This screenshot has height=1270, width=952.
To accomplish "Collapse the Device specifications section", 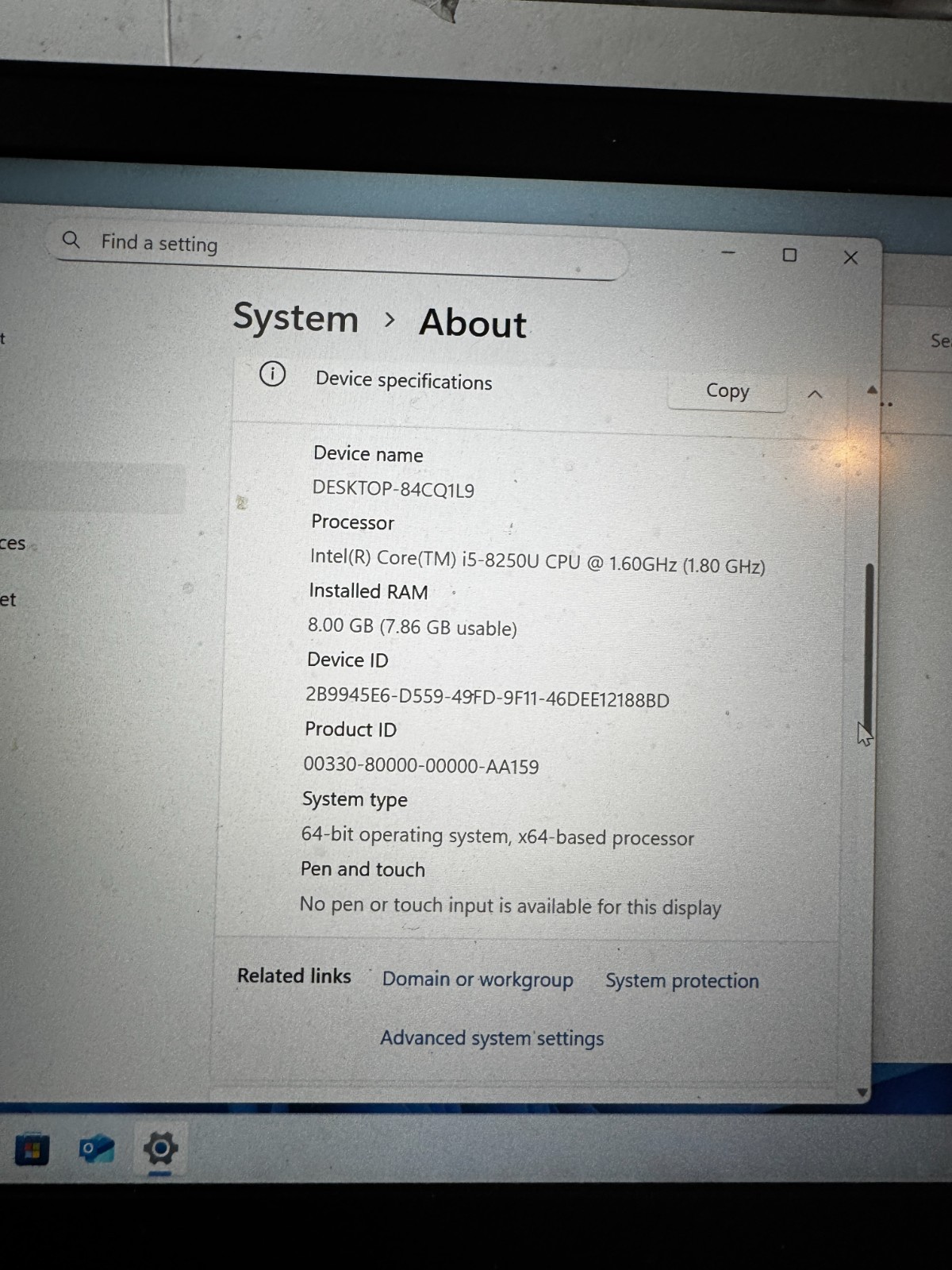I will point(815,394).
